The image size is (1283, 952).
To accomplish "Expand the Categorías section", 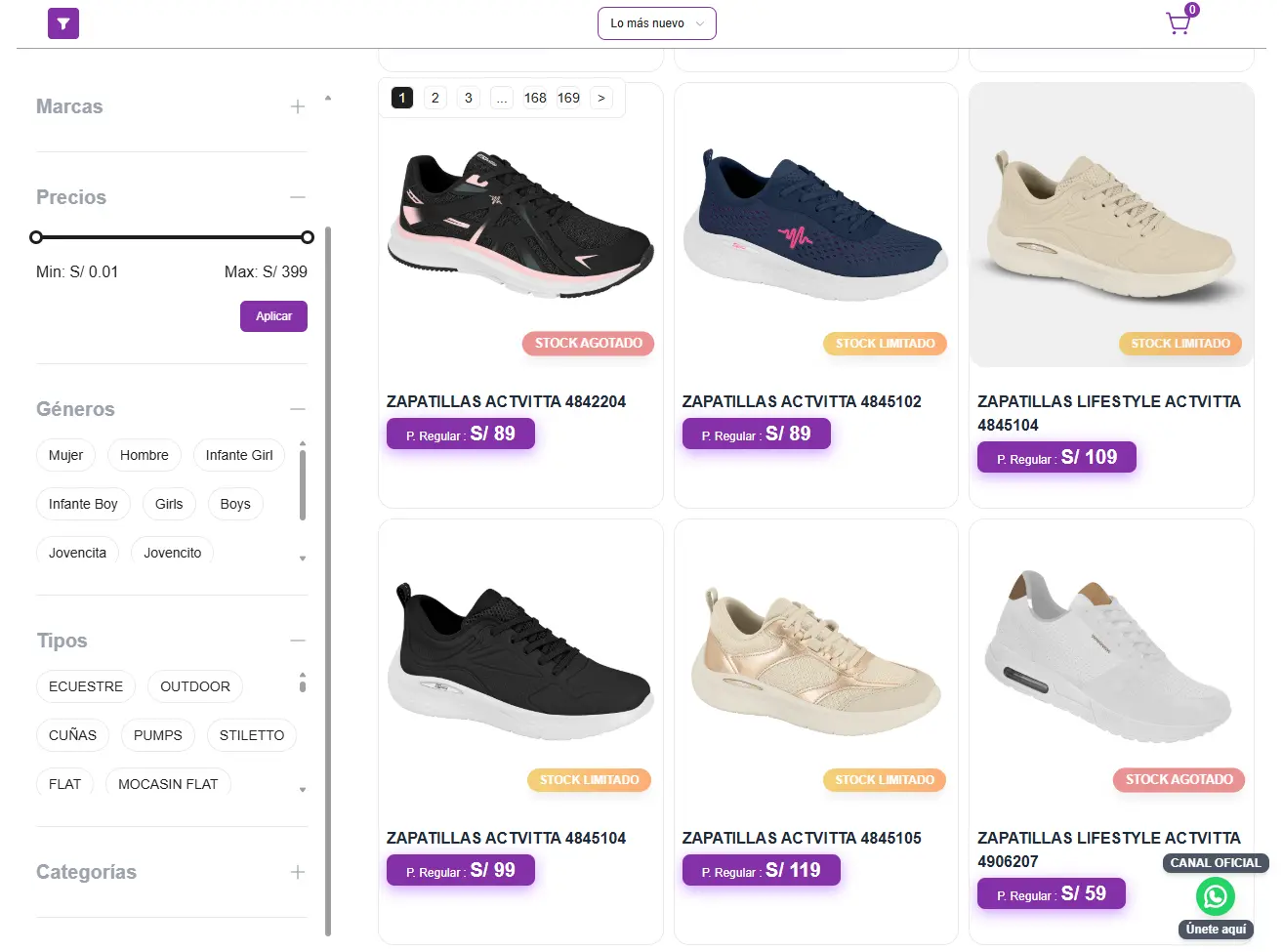I will [x=297, y=872].
